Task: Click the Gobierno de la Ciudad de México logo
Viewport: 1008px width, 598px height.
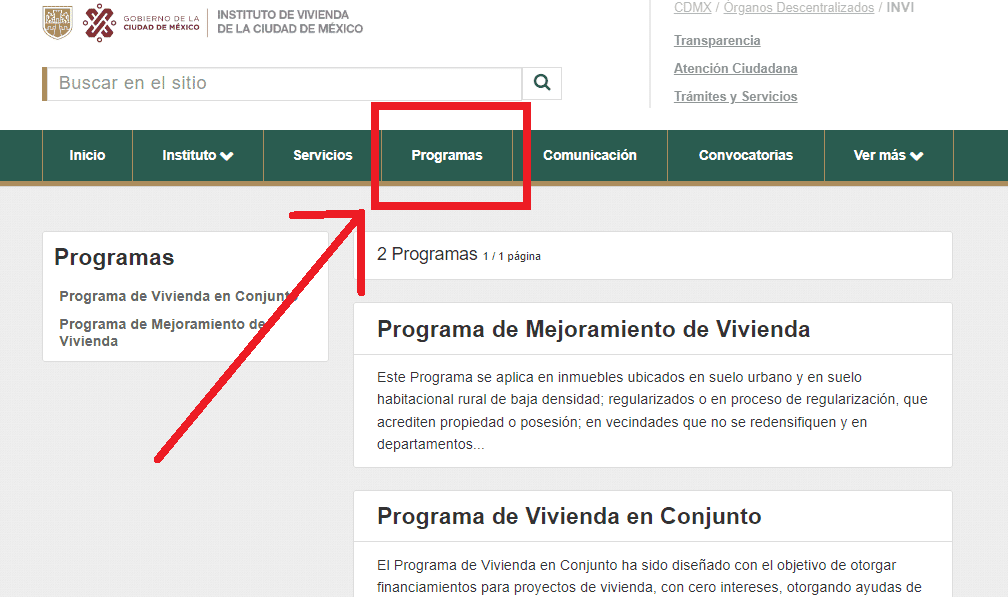Action: [140, 22]
